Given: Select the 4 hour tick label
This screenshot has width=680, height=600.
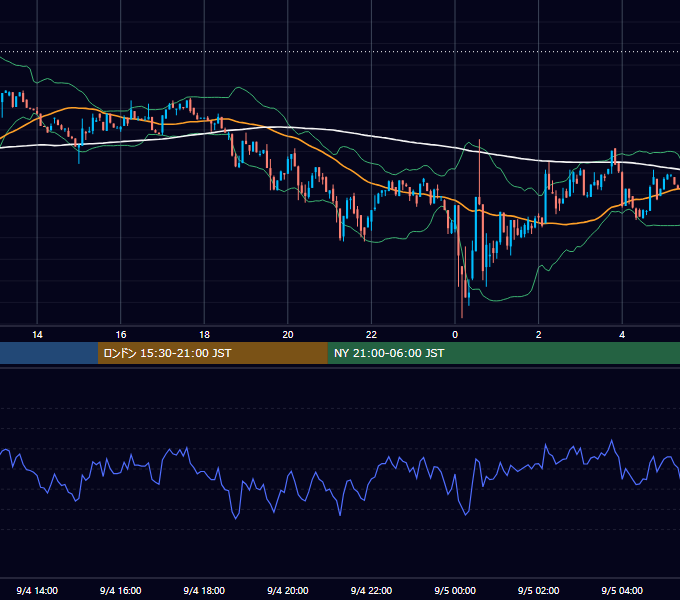Looking at the screenshot, I should click(622, 335).
